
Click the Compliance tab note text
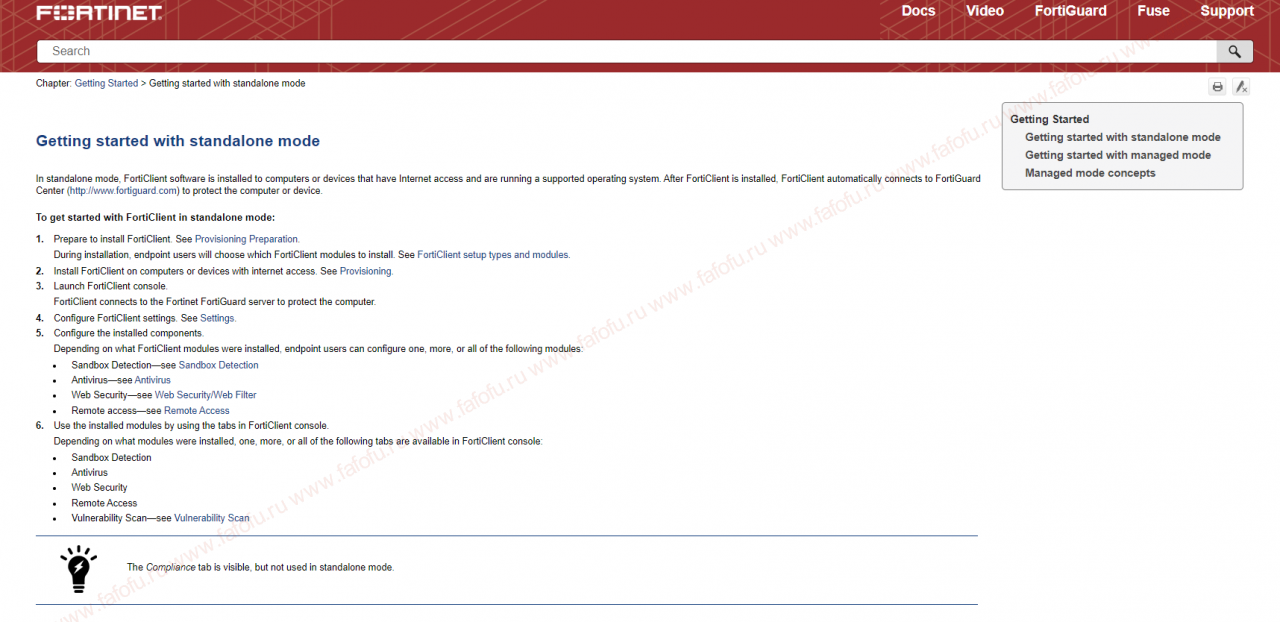(x=260, y=567)
